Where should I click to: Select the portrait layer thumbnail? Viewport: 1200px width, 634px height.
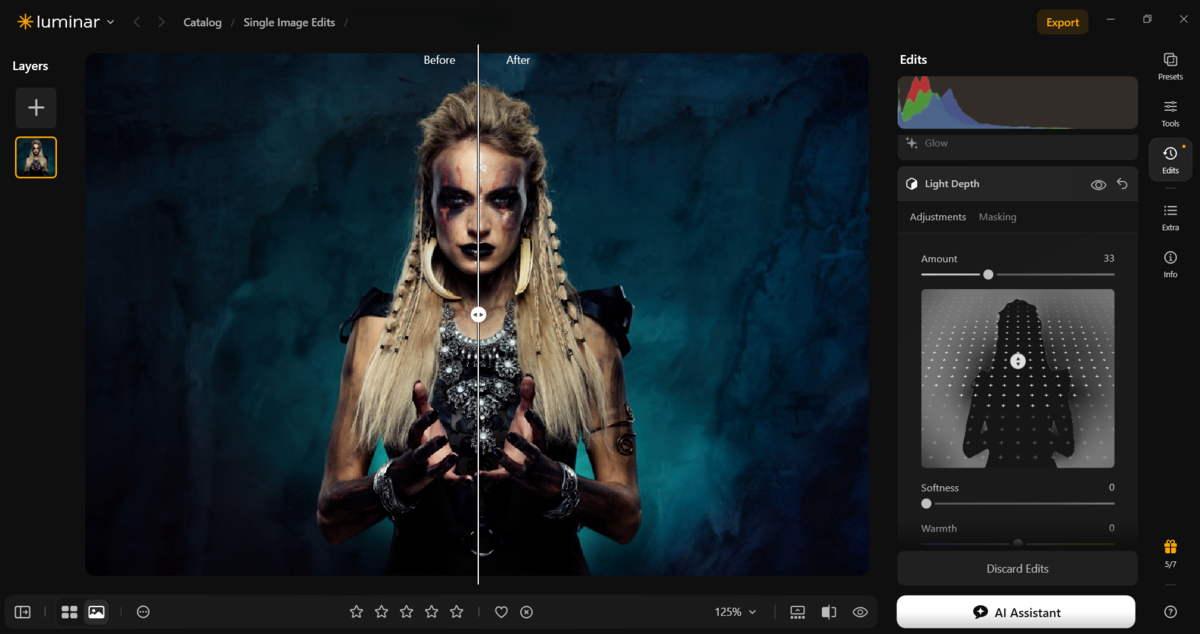[36, 157]
